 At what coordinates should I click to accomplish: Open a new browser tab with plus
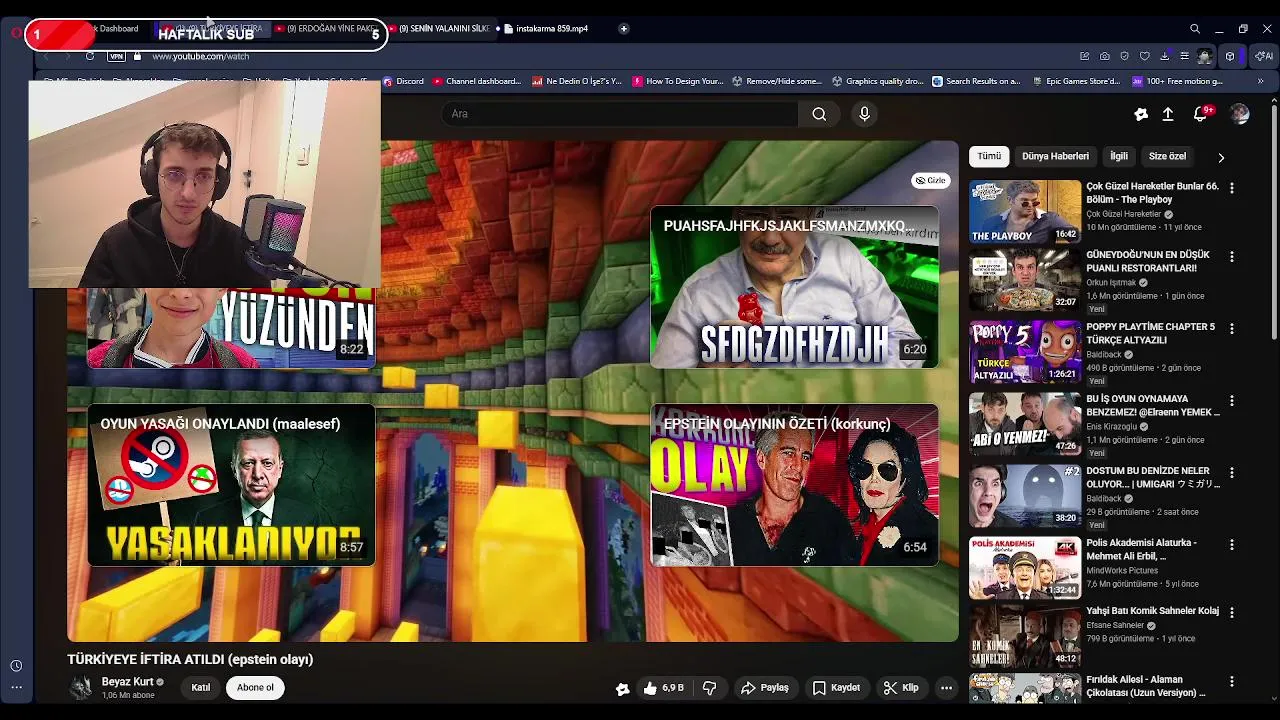point(623,29)
